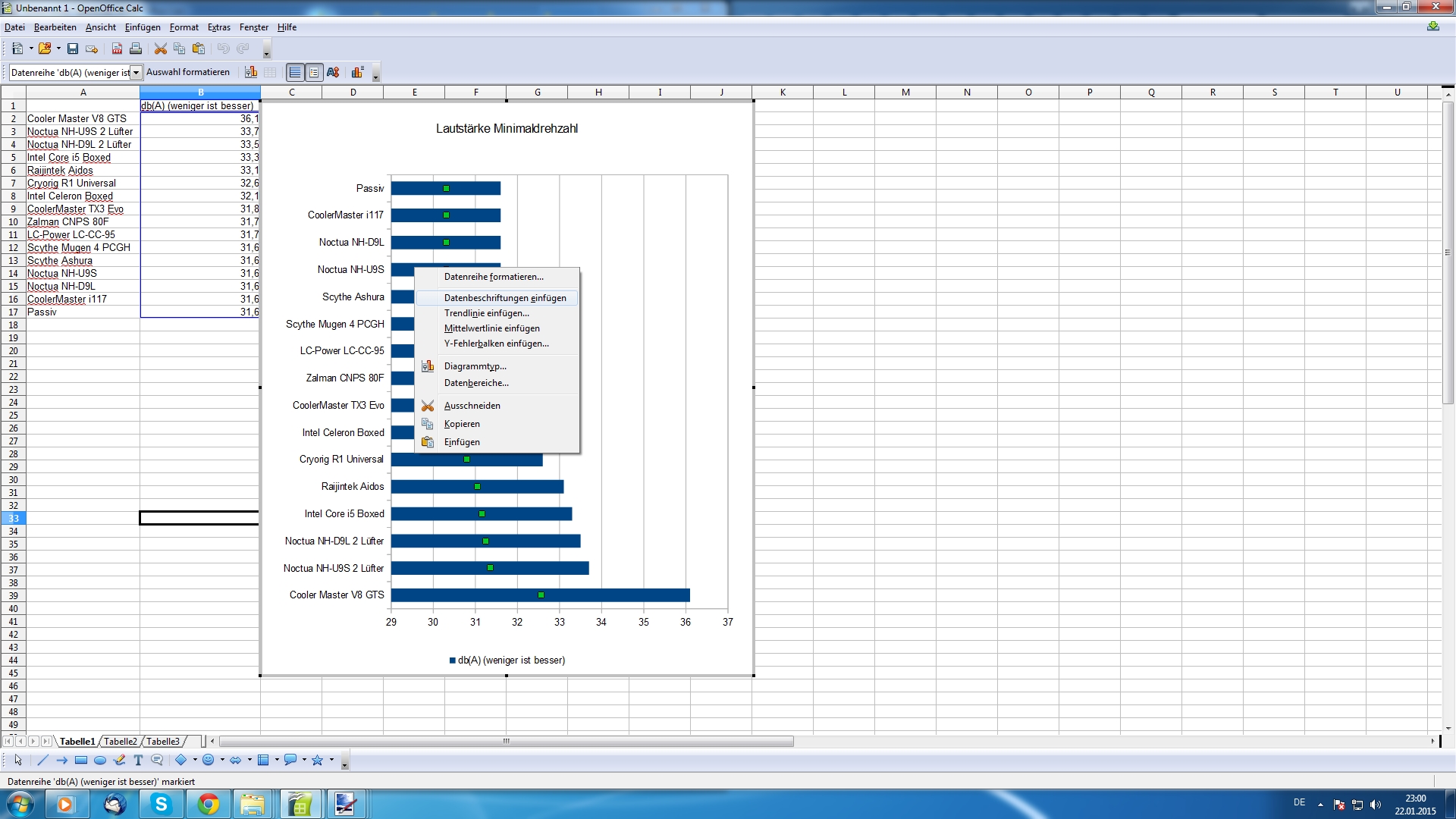The height and width of the screenshot is (819, 1456).
Task: Select the block arrows tool
Action: click(x=236, y=760)
